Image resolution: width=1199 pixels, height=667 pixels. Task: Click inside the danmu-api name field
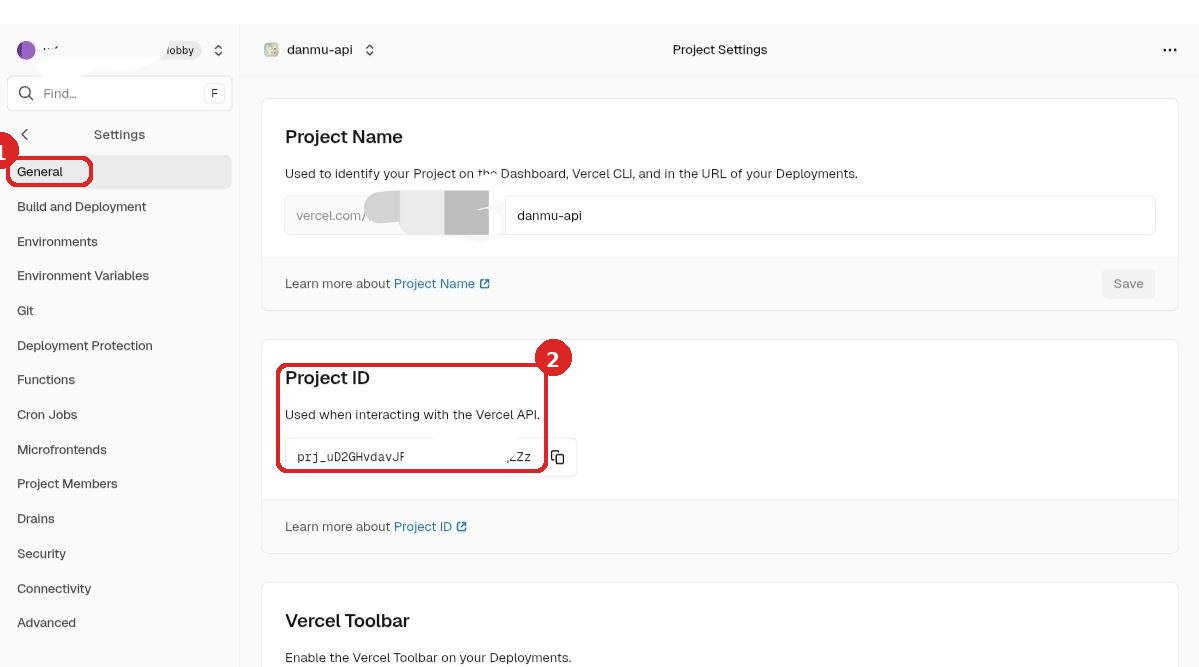click(x=830, y=214)
